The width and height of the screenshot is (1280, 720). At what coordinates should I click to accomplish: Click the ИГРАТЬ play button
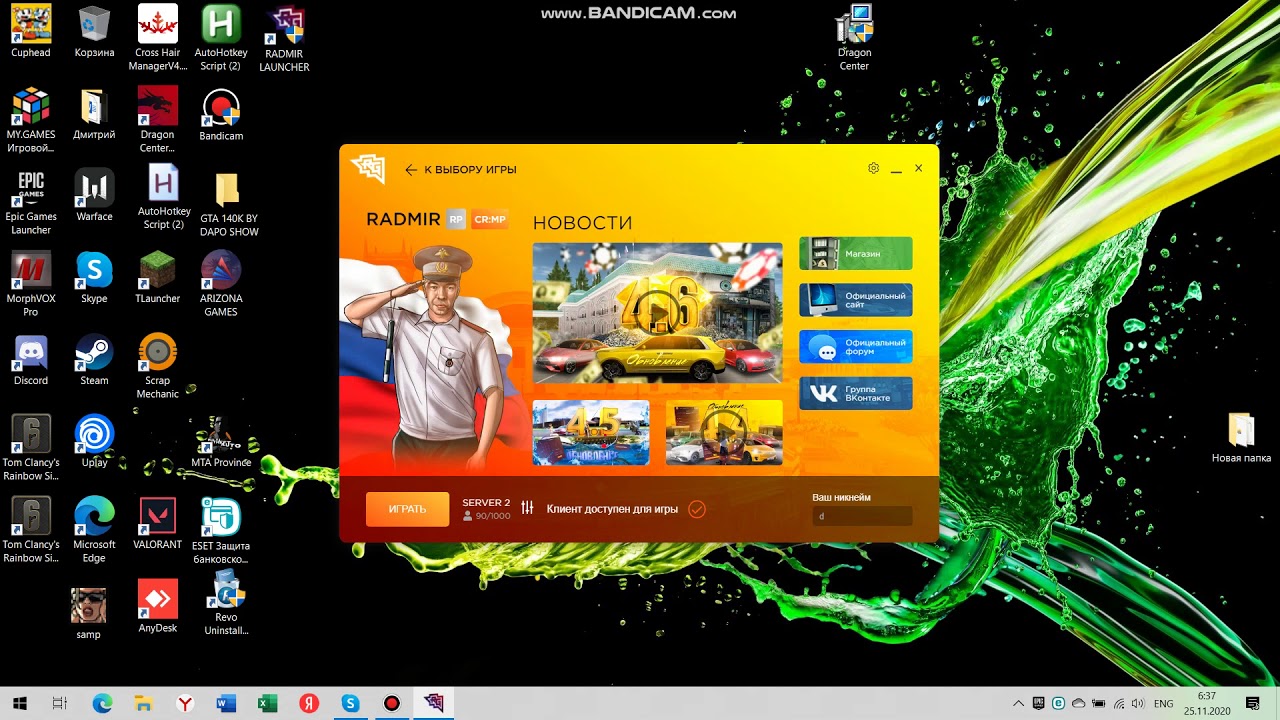pyautogui.click(x=407, y=509)
